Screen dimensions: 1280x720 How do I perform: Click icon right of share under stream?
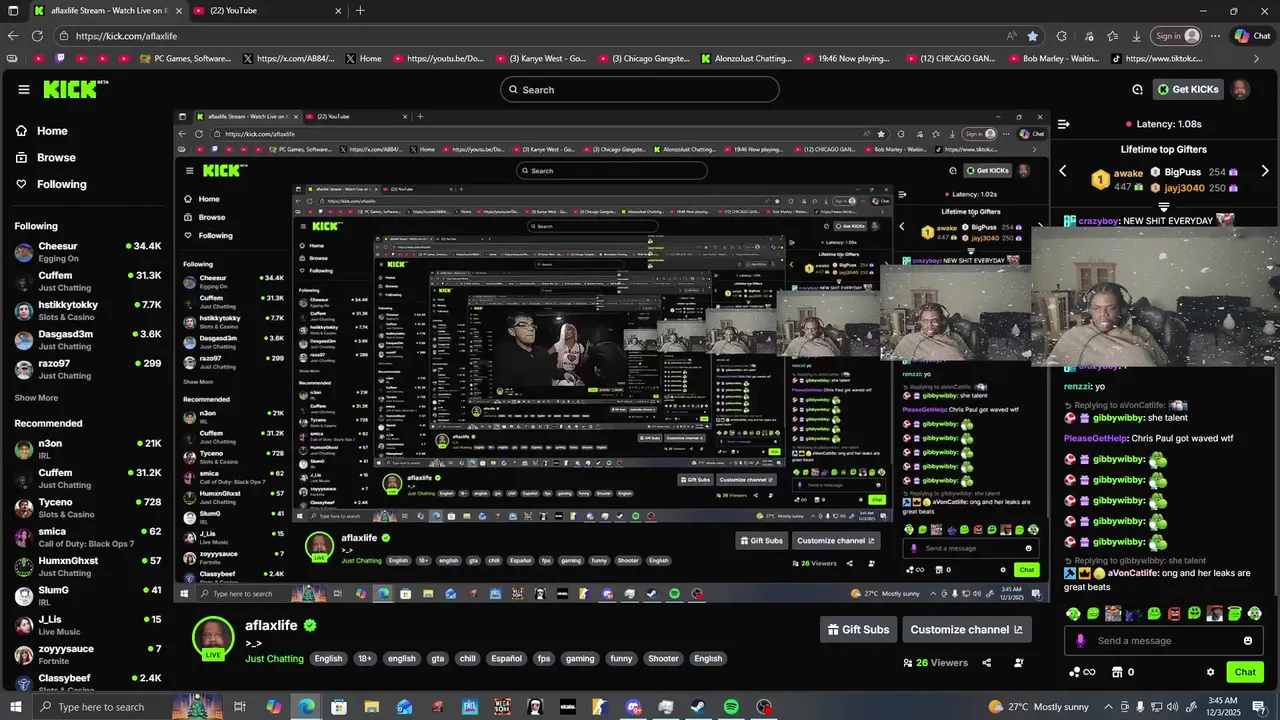pyautogui.click(x=1019, y=662)
